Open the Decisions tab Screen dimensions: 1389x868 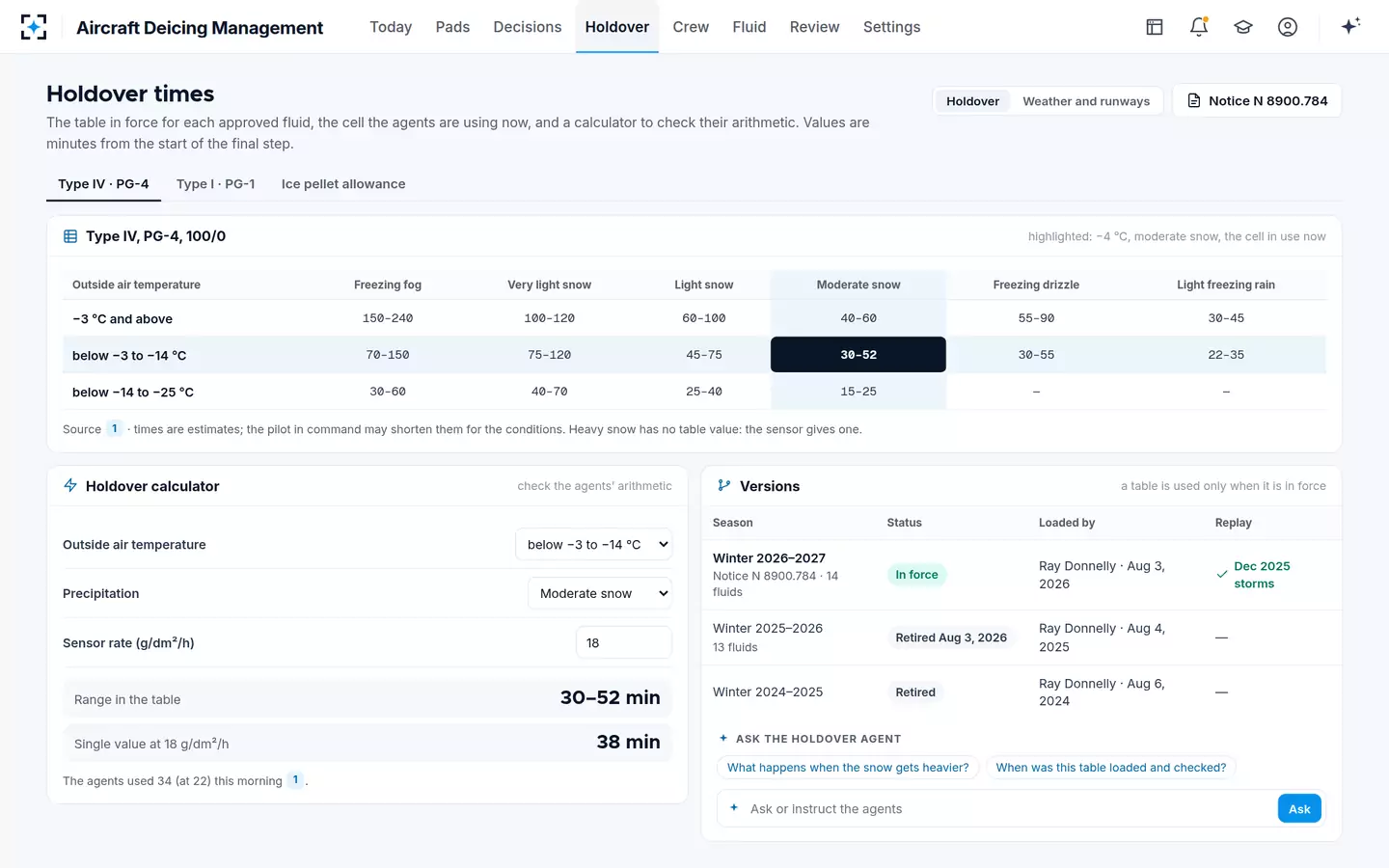(x=528, y=27)
